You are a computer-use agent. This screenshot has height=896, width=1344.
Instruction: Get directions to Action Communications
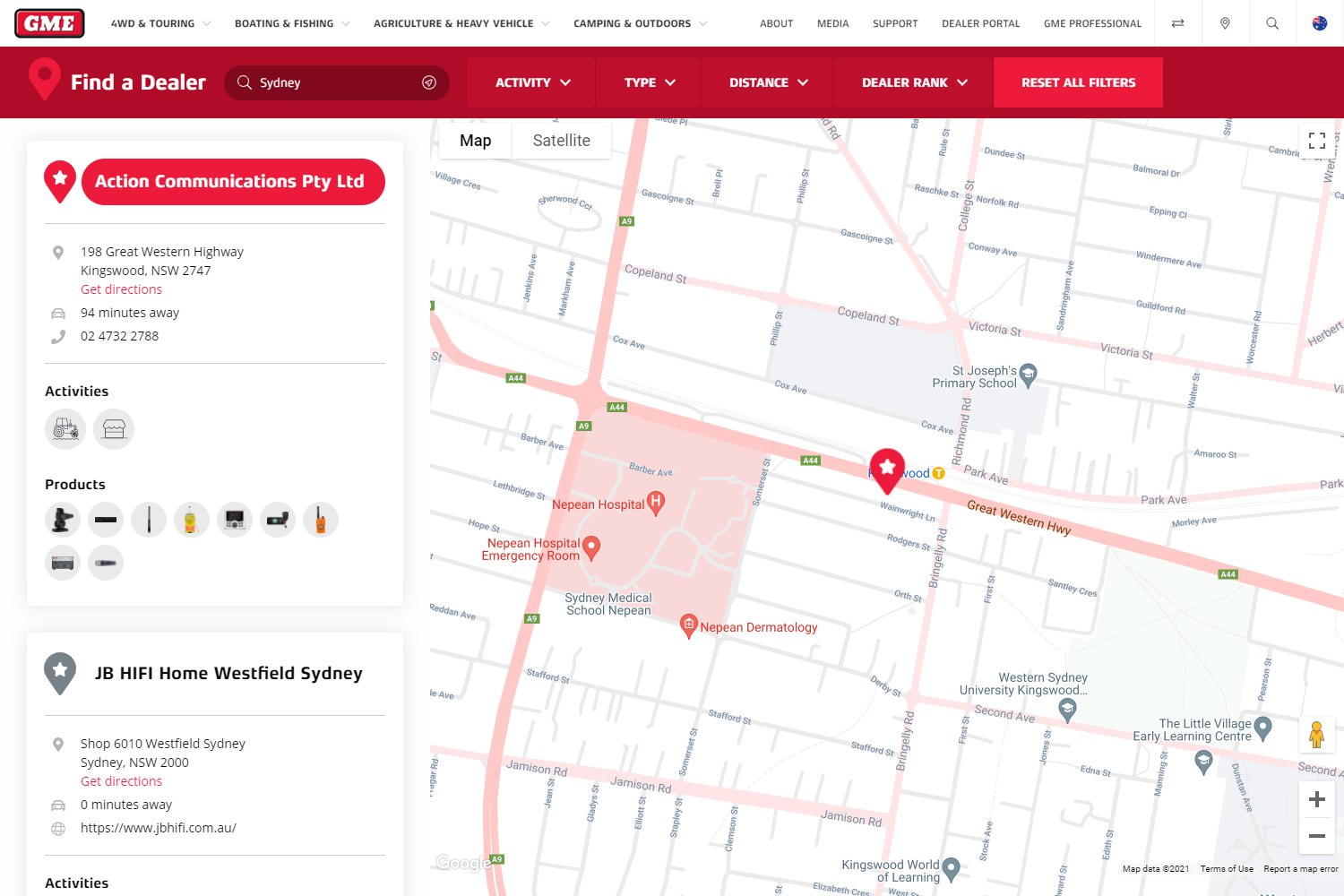coord(121,289)
